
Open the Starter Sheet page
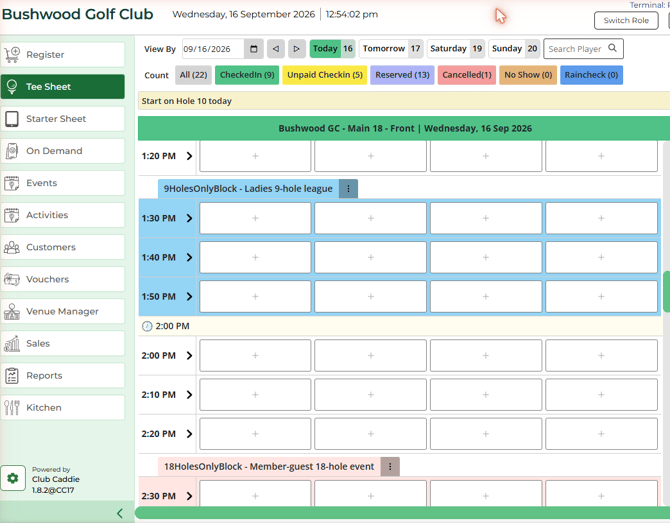[63, 119]
